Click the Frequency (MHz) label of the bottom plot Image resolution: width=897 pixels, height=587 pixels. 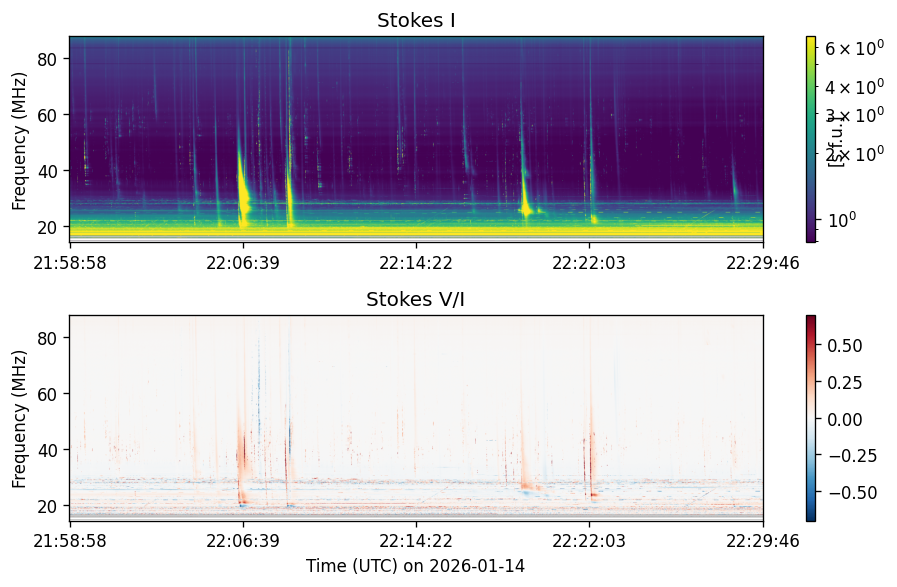[x=19, y=419]
